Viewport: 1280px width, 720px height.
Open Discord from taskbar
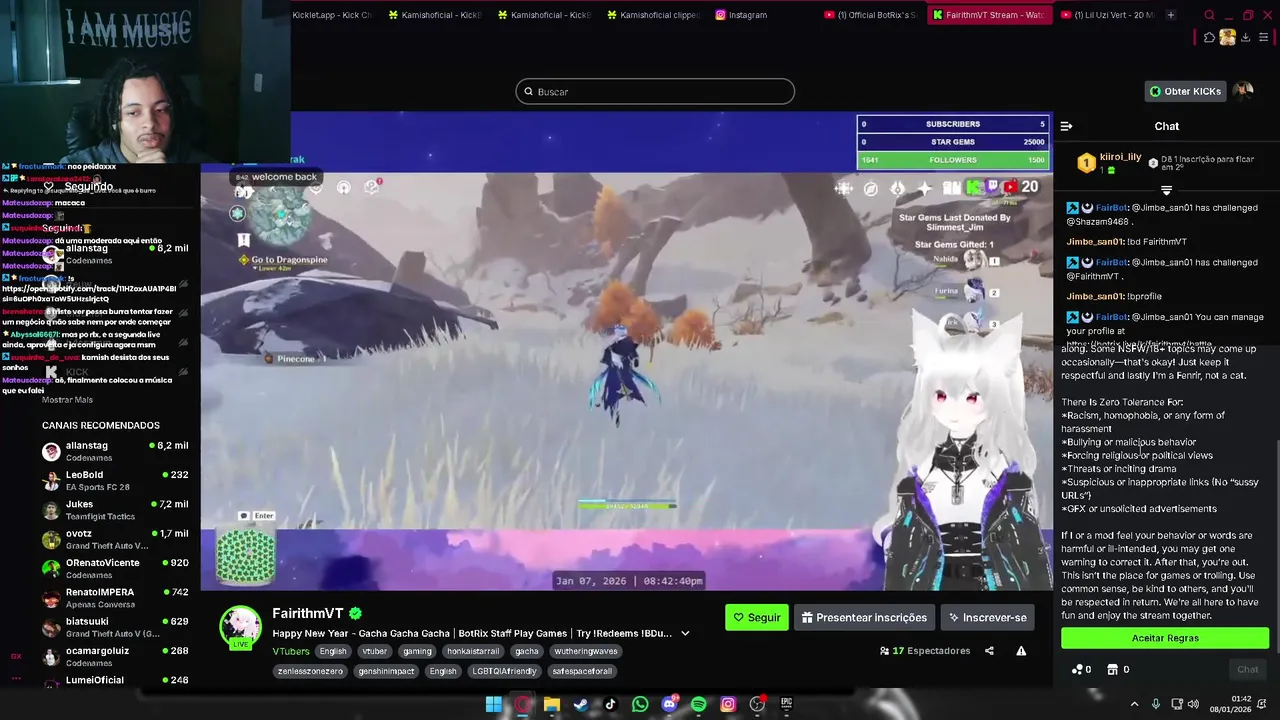tap(669, 704)
